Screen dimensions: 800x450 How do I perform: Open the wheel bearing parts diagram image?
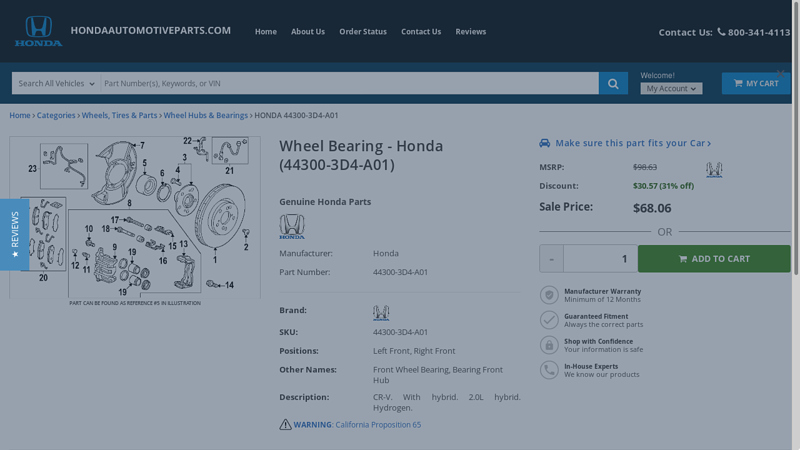tap(135, 217)
